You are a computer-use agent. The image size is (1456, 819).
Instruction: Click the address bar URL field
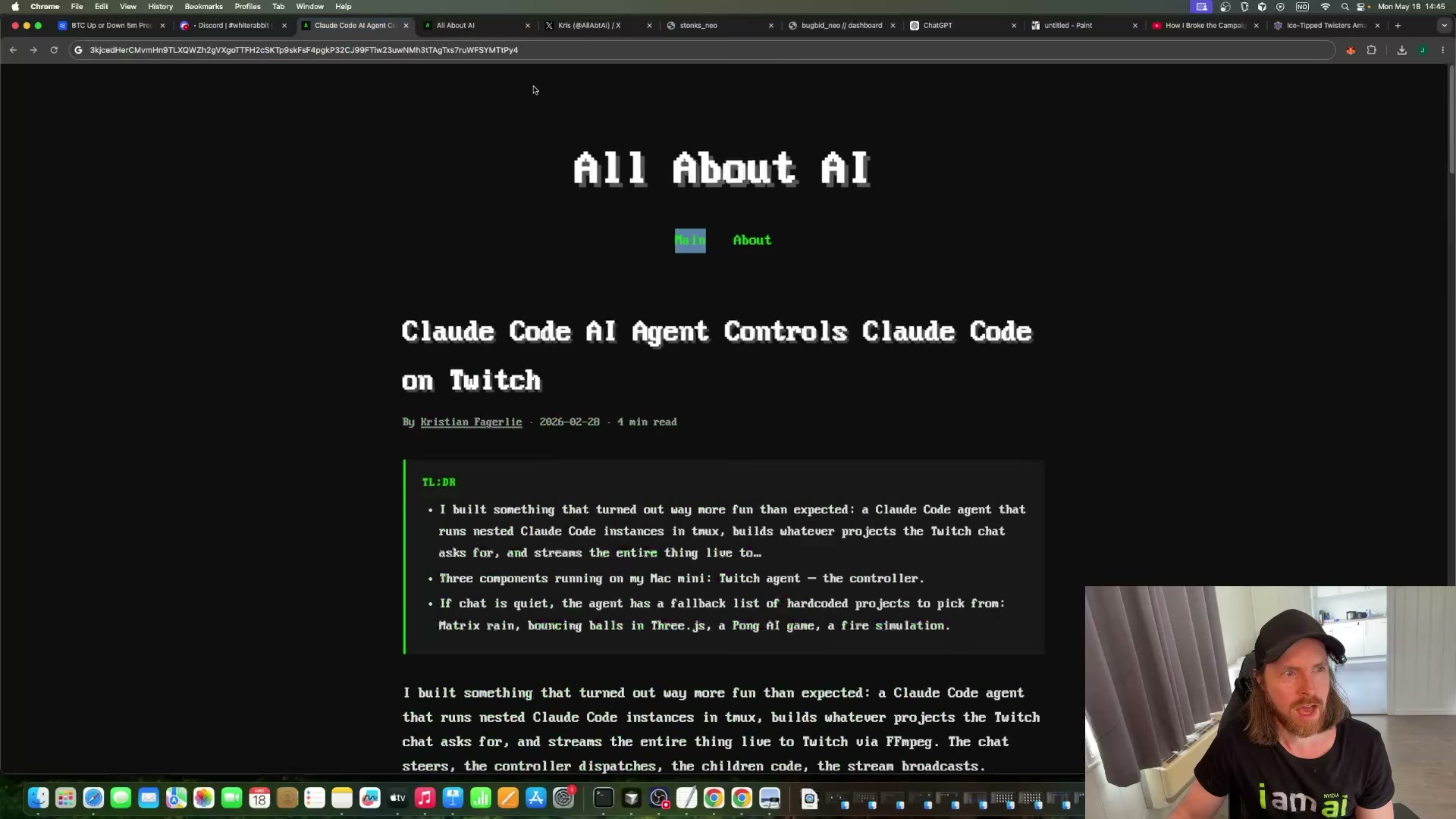[x=701, y=50]
